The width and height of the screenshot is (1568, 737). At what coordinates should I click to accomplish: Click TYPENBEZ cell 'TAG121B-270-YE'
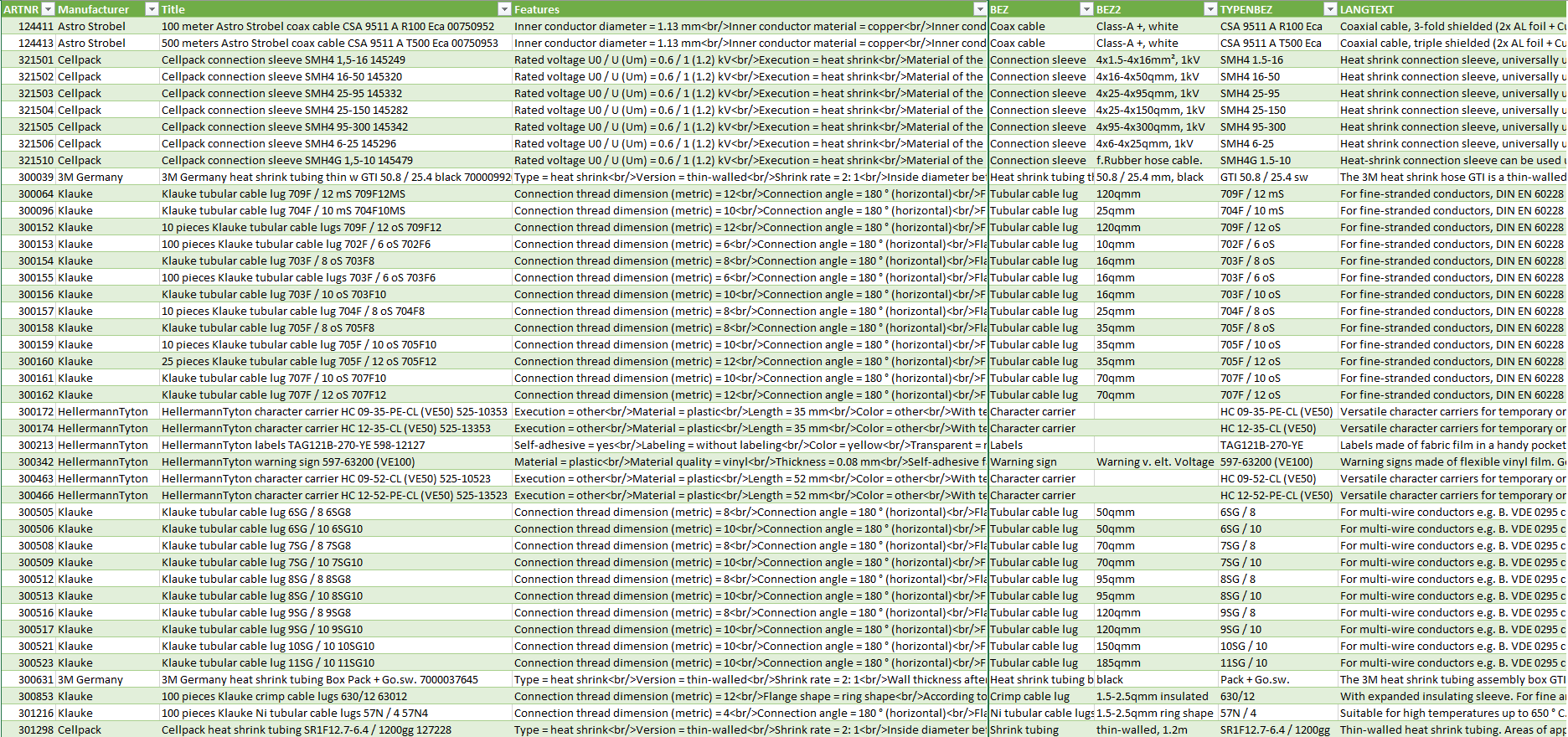tap(1278, 445)
